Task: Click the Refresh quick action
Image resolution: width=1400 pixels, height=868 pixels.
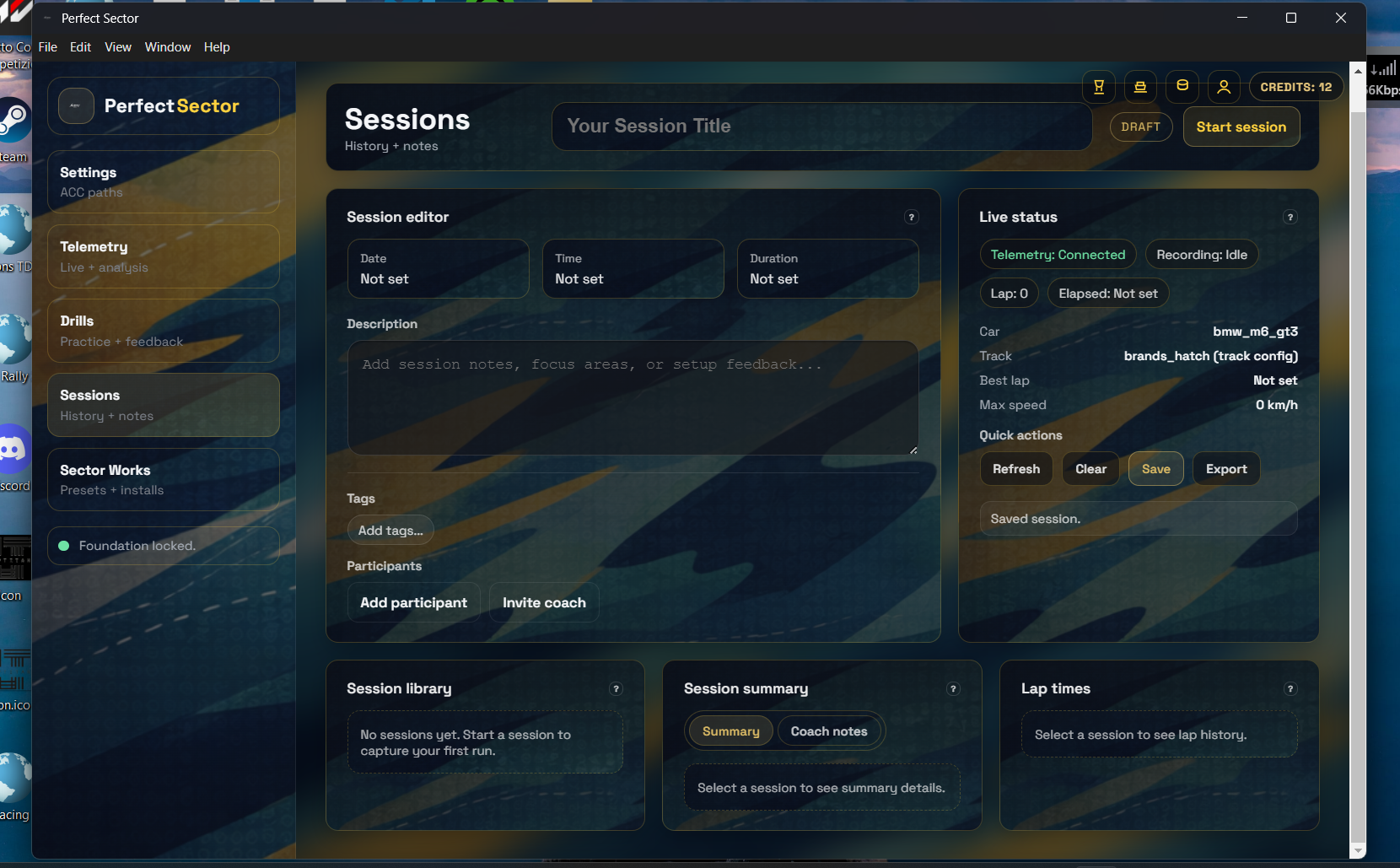Action: [x=1016, y=469]
